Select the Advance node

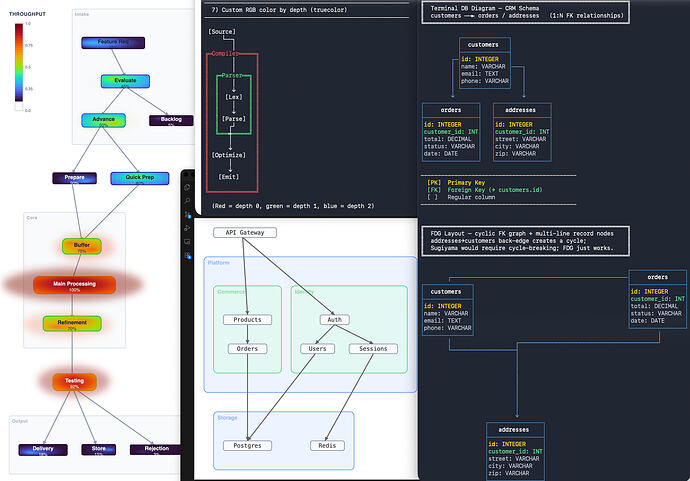103,120
